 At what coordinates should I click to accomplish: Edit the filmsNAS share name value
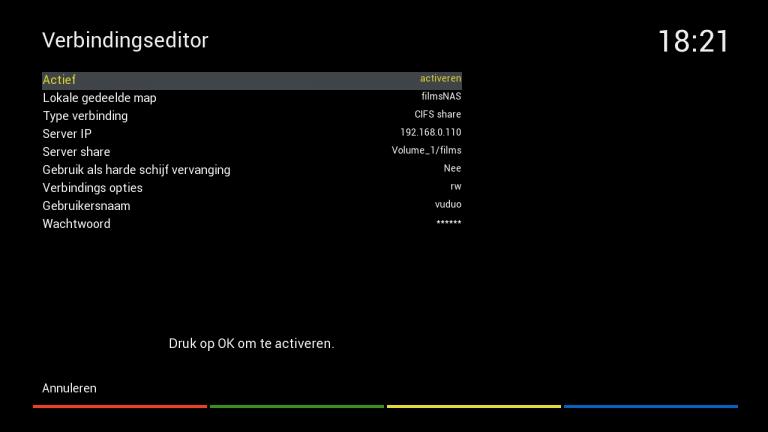coord(441,96)
